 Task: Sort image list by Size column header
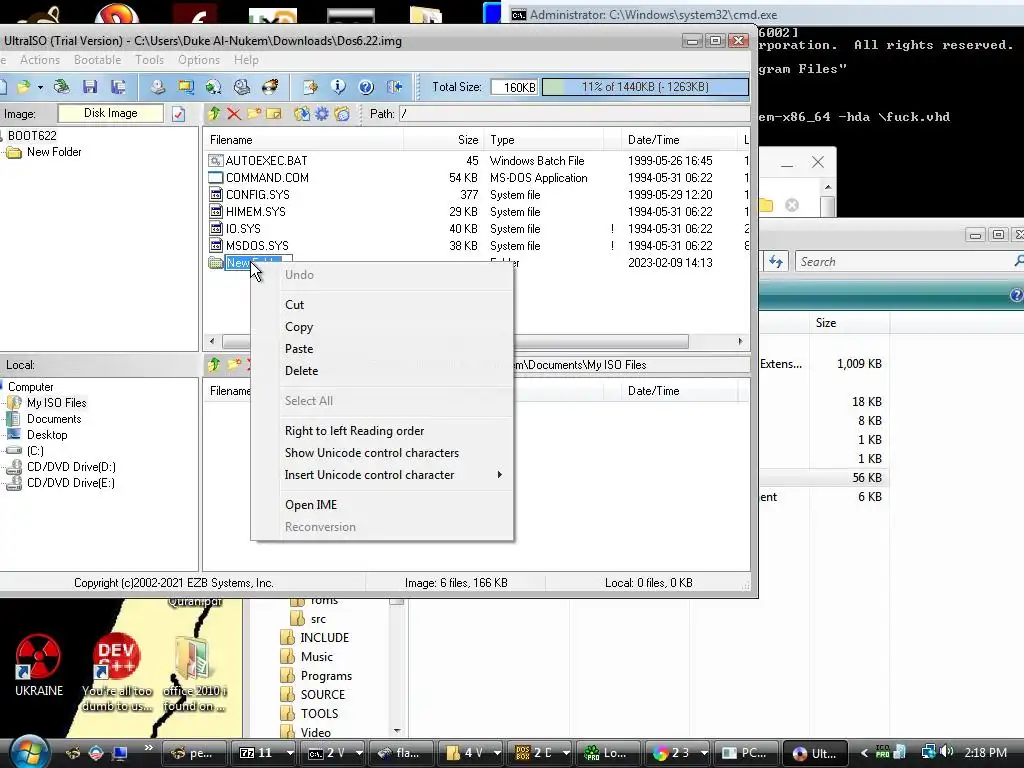[443, 140]
